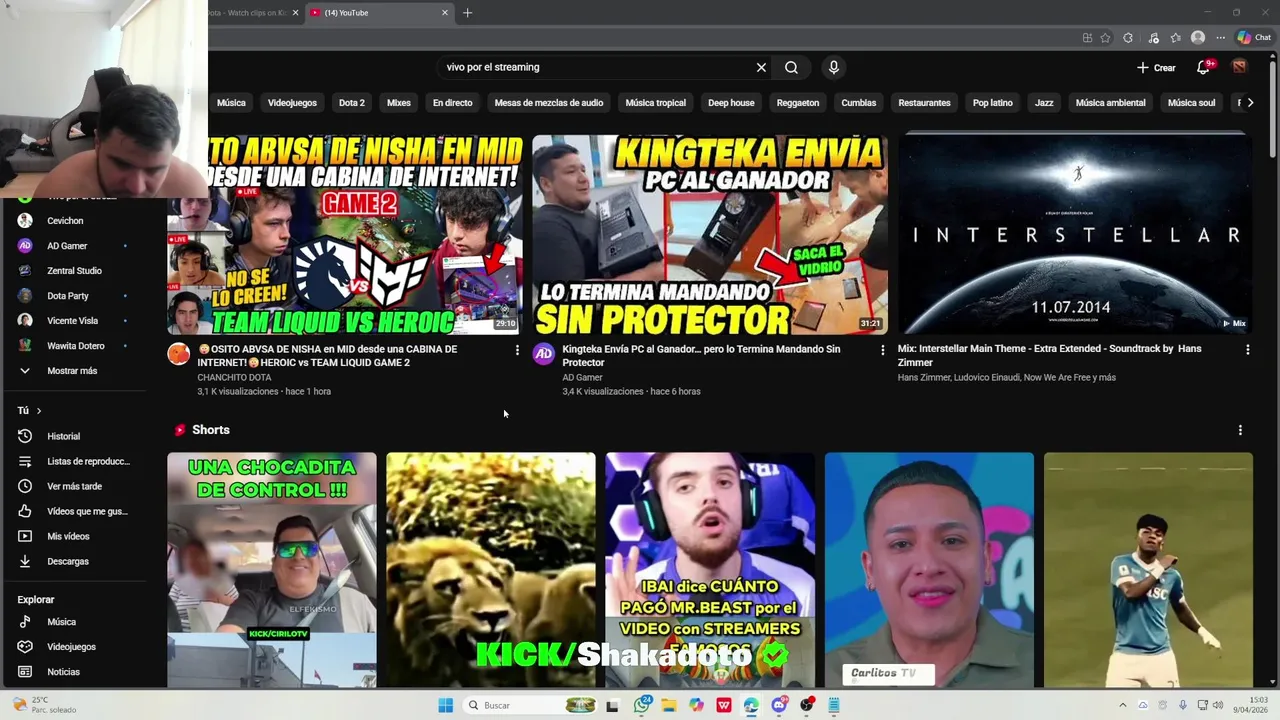The height and width of the screenshot is (720, 1280).
Task: Select the Jazz filter chip
Action: 1044,102
